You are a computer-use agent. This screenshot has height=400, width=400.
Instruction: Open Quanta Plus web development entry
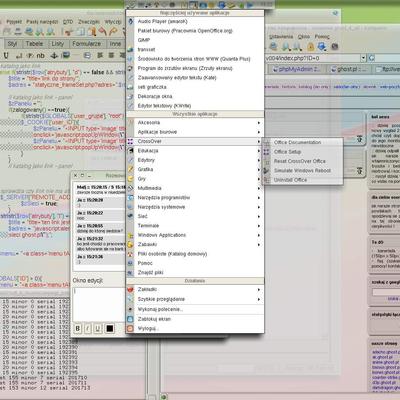pos(195,59)
